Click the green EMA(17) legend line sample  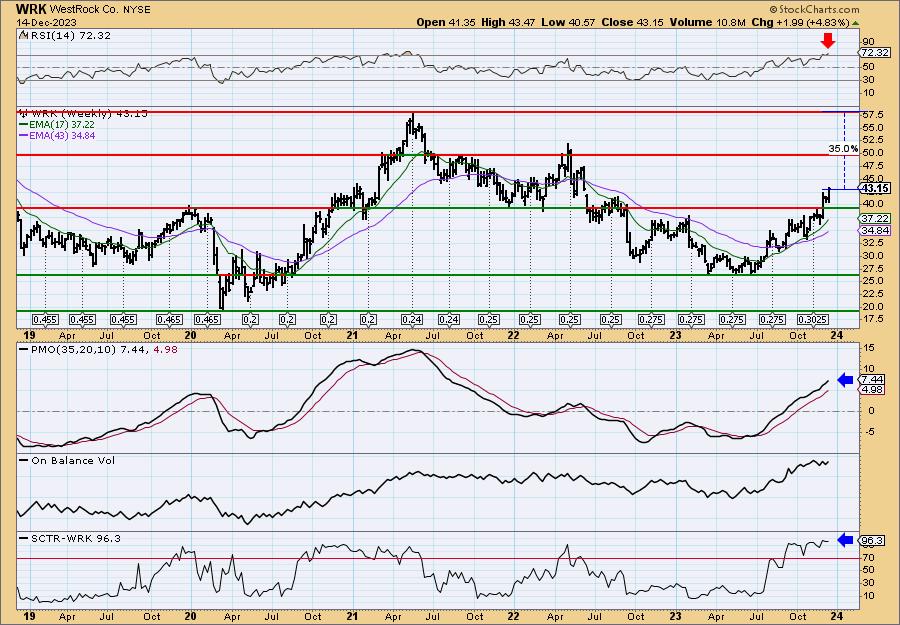click(x=26, y=125)
